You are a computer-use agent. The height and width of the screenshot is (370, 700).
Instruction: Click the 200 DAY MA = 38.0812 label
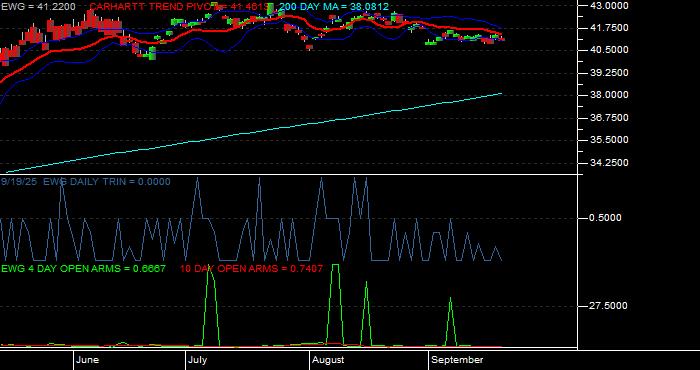pos(333,7)
